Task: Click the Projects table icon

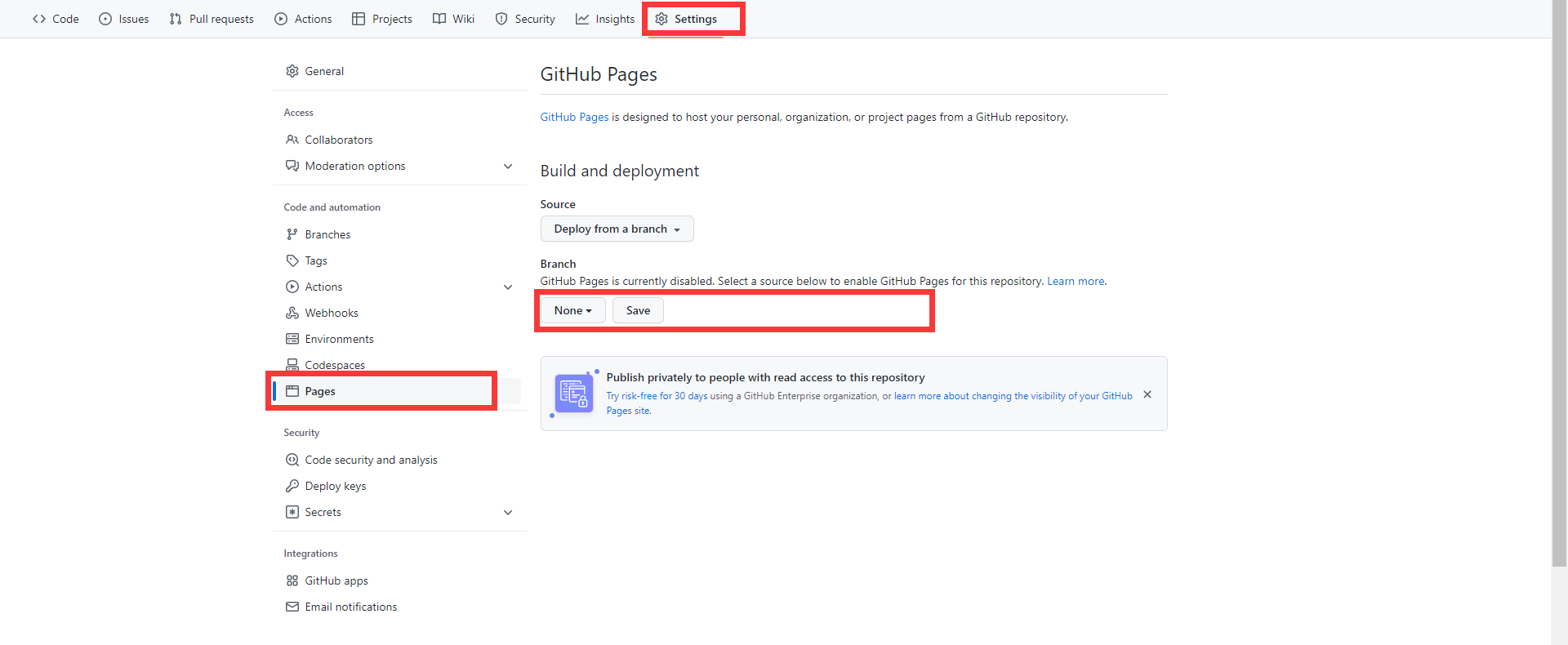Action: tap(359, 19)
